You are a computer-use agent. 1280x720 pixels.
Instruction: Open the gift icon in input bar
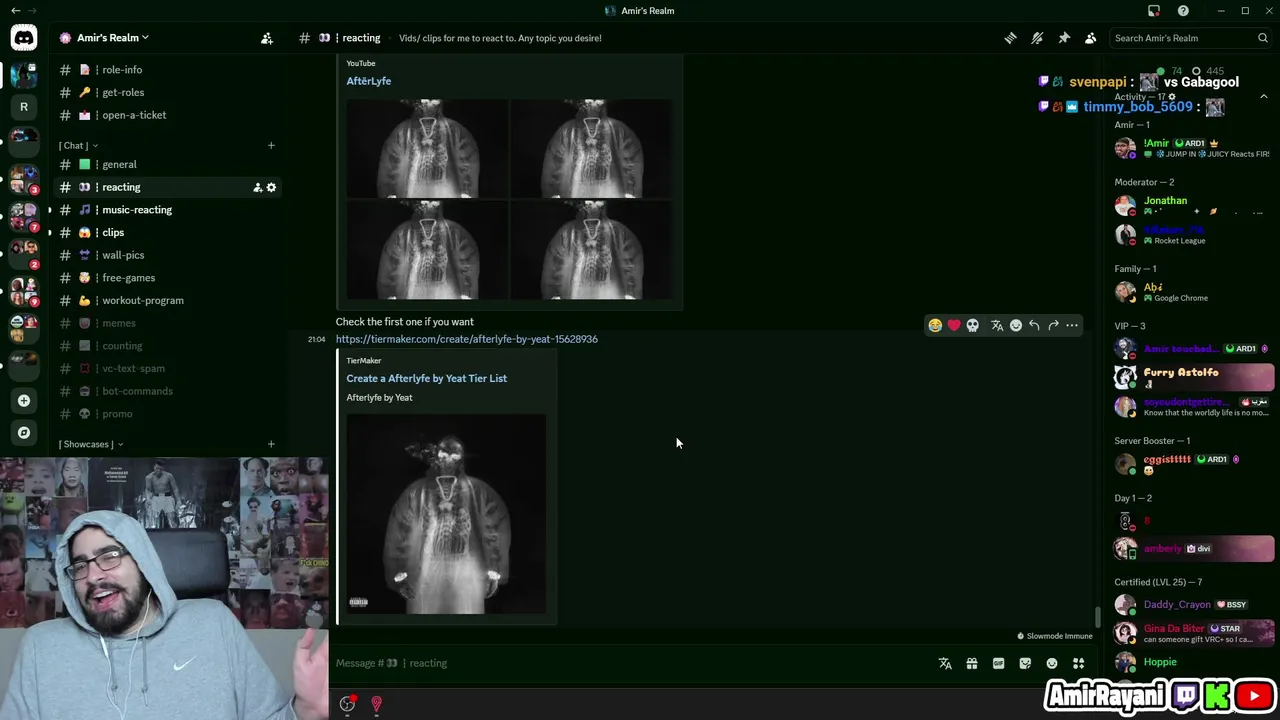pos(972,663)
